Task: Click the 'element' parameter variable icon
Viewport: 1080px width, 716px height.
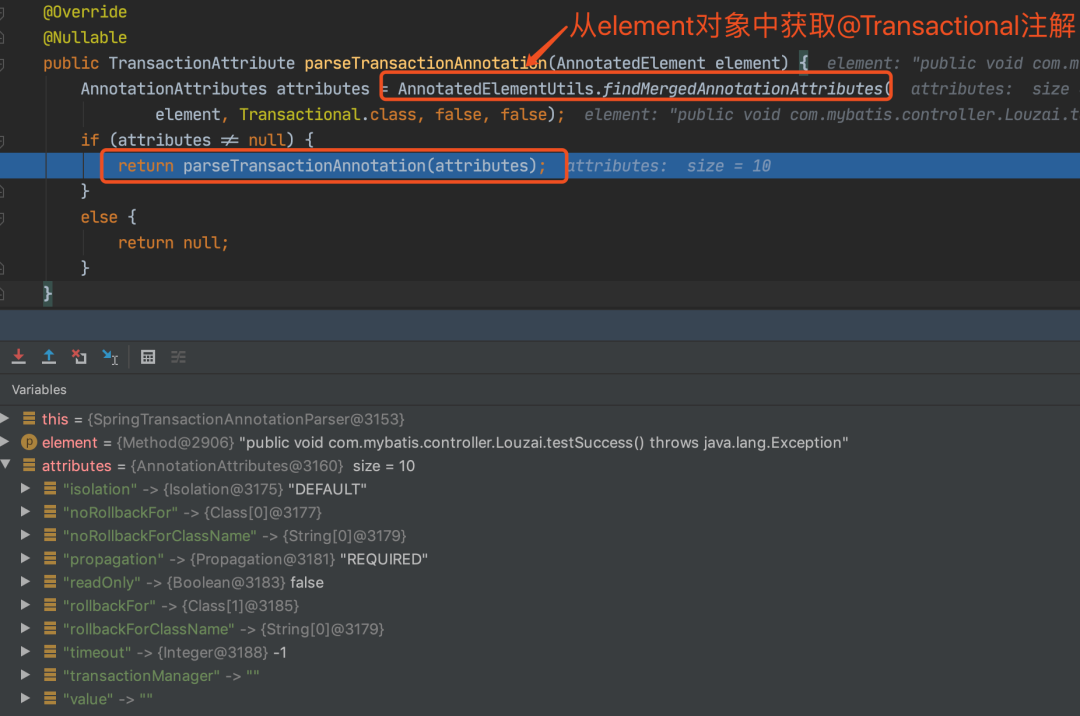Action: 29,442
